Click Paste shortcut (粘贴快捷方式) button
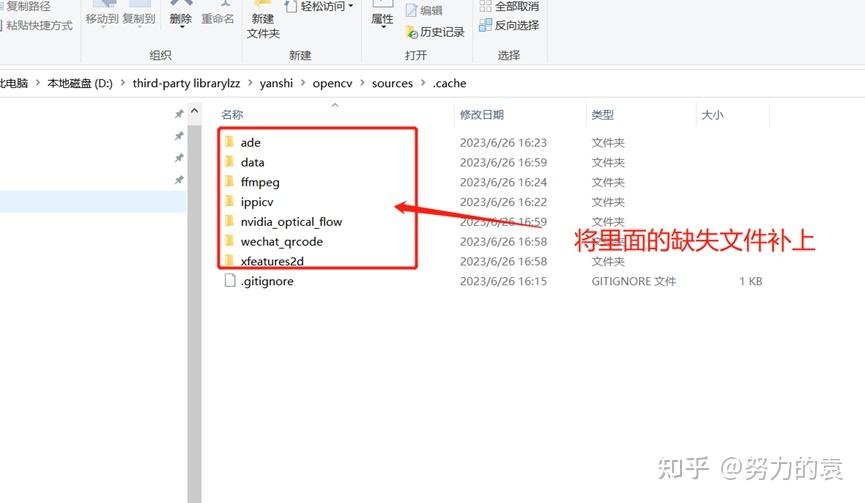Image resolution: width=865 pixels, height=503 pixels. (x=36, y=25)
